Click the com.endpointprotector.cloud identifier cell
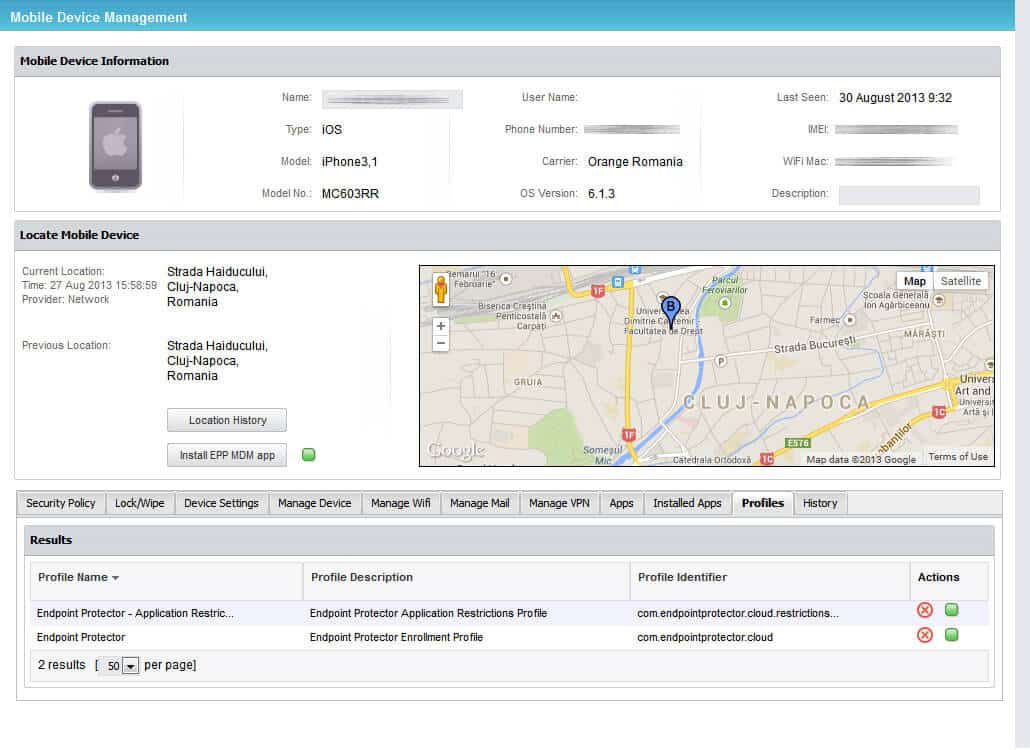The height and width of the screenshot is (750, 1030). tap(705, 638)
